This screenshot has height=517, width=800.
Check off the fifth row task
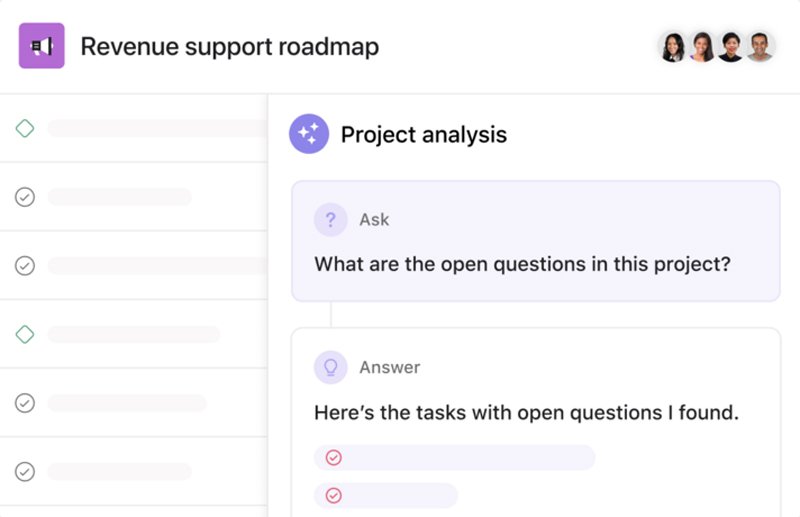point(25,402)
